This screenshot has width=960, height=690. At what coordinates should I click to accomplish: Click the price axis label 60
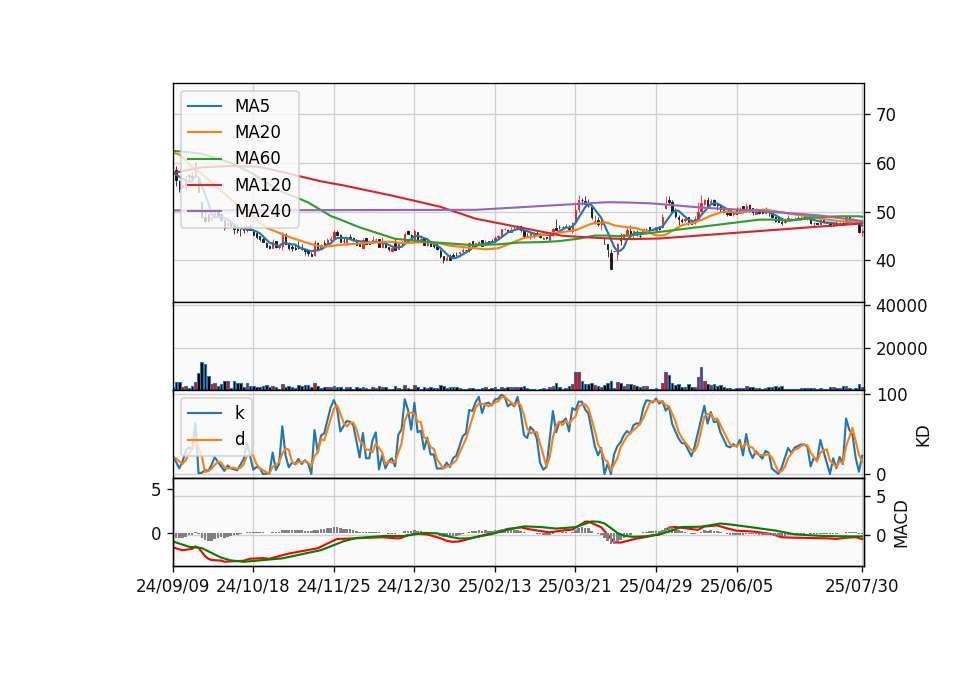[x=886, y=164]
